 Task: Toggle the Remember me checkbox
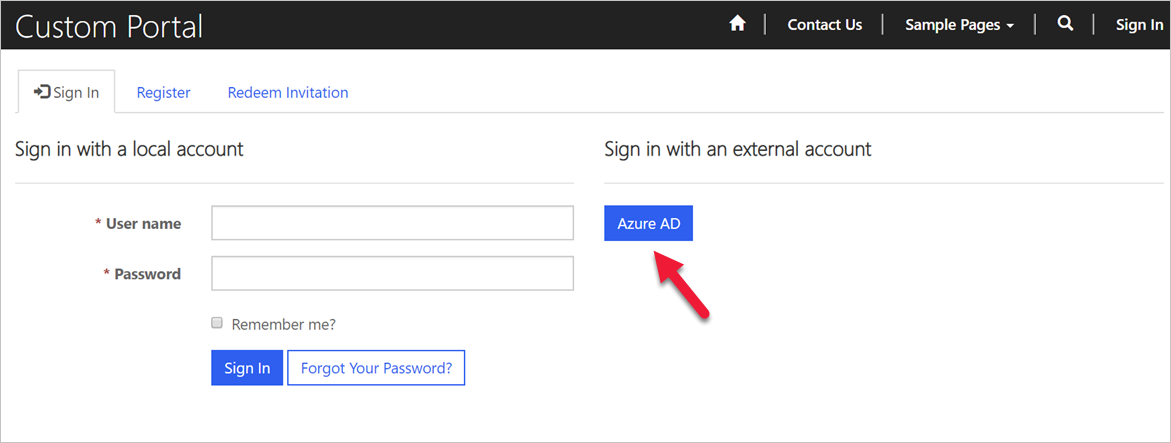point(217,323)
